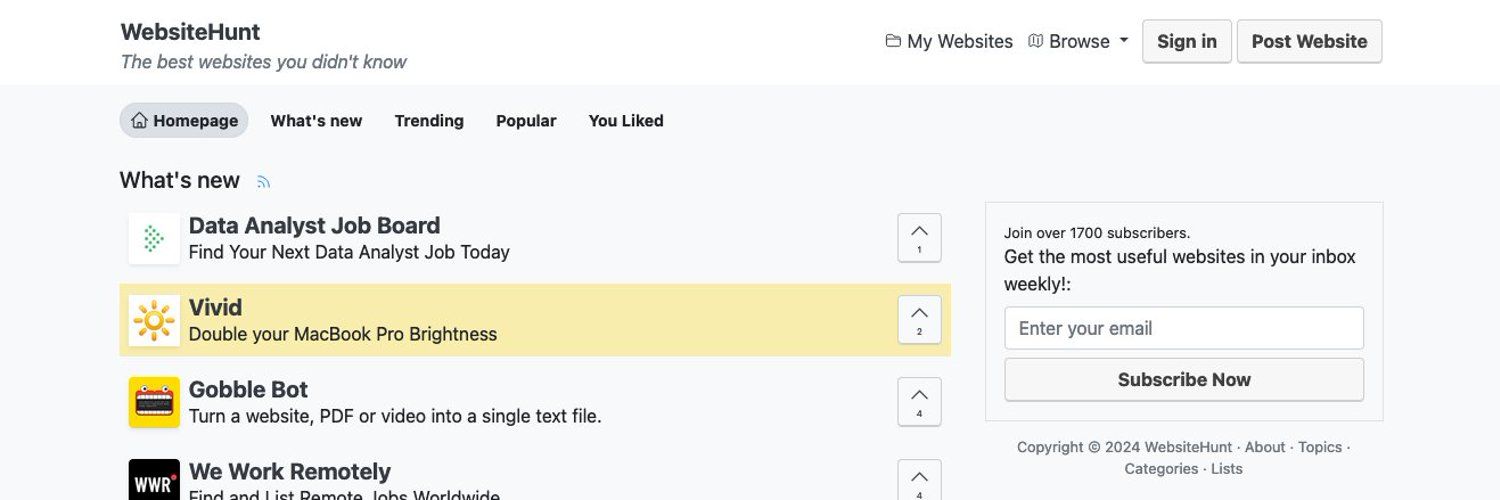Expand the Browse dropdown menu
The image size is (1500, 500).
tap(1078, 41)
